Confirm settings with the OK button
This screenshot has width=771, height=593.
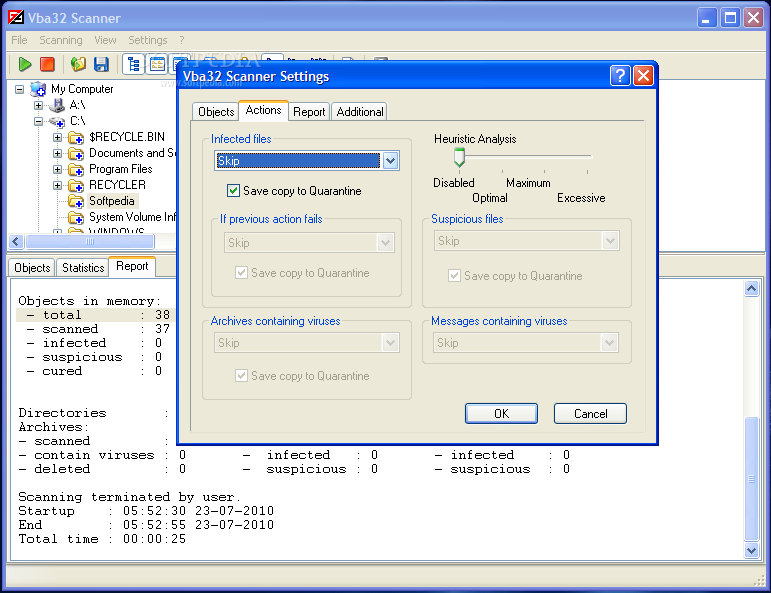502,414
